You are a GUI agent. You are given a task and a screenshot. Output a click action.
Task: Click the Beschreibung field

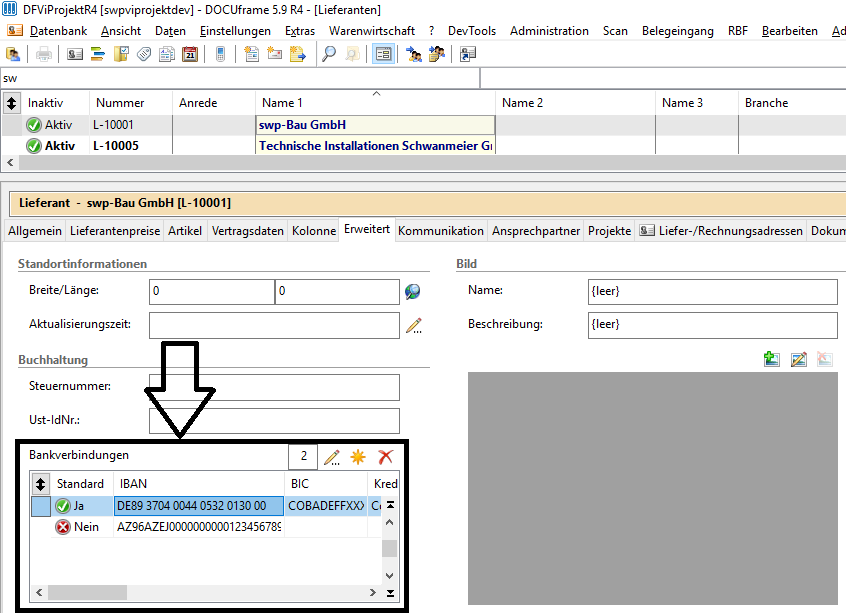click(713, 325)
